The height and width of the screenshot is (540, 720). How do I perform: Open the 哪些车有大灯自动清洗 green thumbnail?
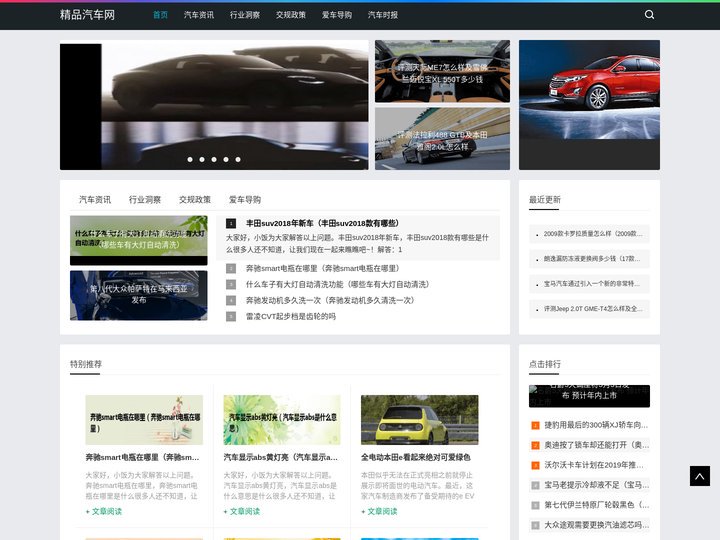click(139, 240)
